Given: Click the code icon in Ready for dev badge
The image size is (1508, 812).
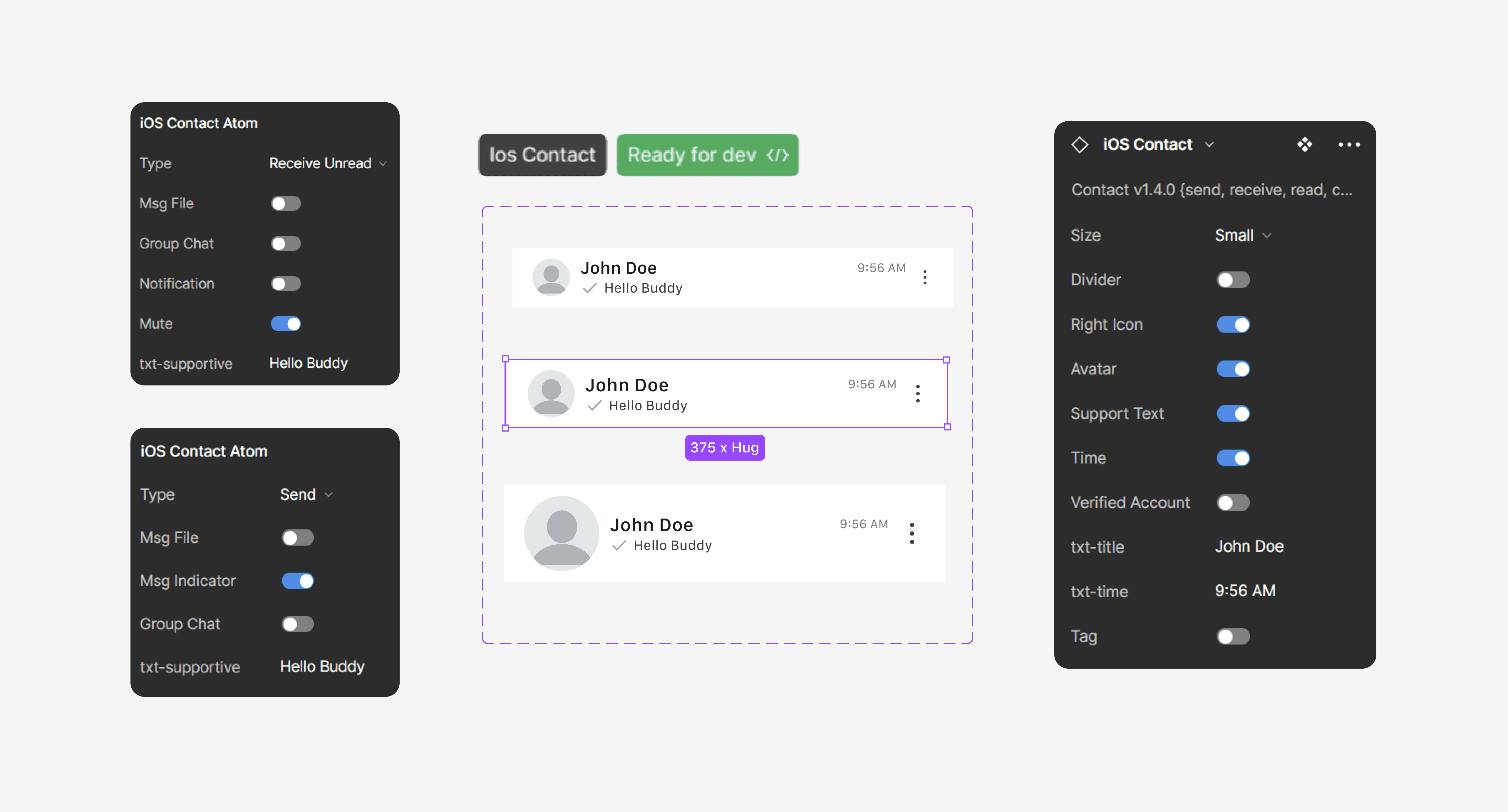Looking at the screenshot, I should pos(778,155).
